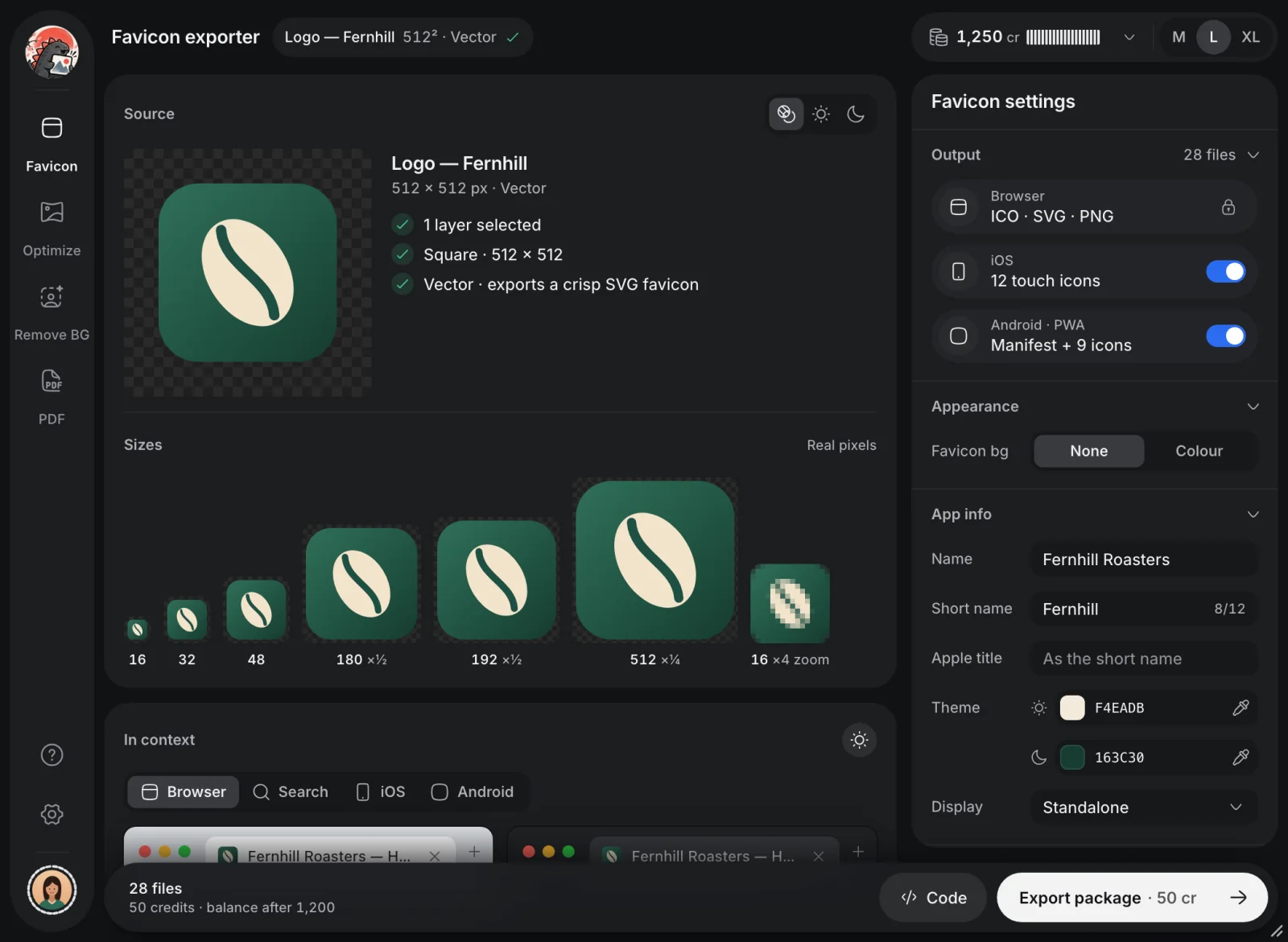Disable Android PWA manifest toggle
This screenshot has height=942, width=1288.
click(x=1225, y=336)
